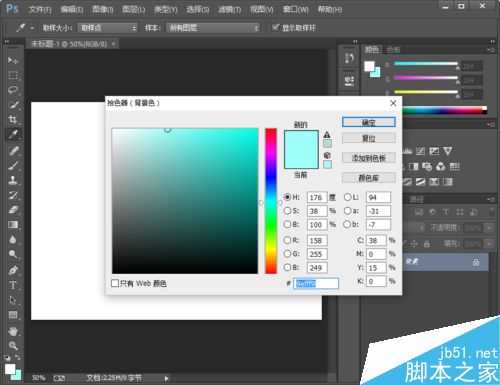
Task: Open the Layers panel flyout menu
Action: (490, 199)
